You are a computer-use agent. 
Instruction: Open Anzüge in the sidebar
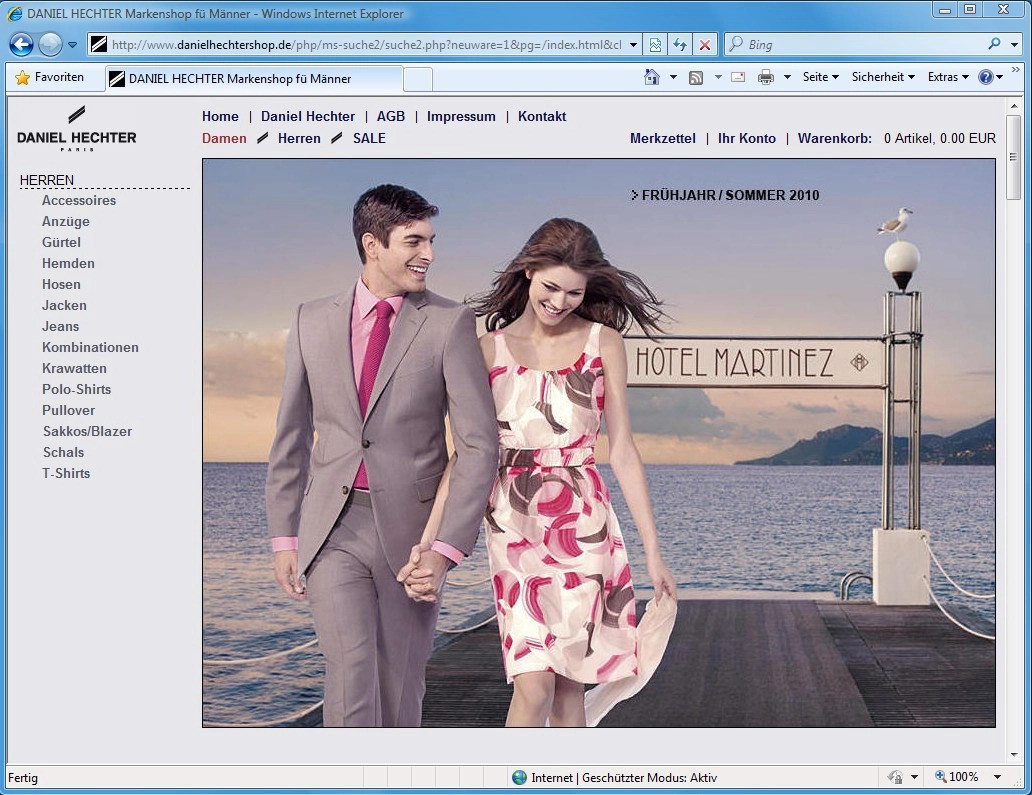(x=66, y=222)
